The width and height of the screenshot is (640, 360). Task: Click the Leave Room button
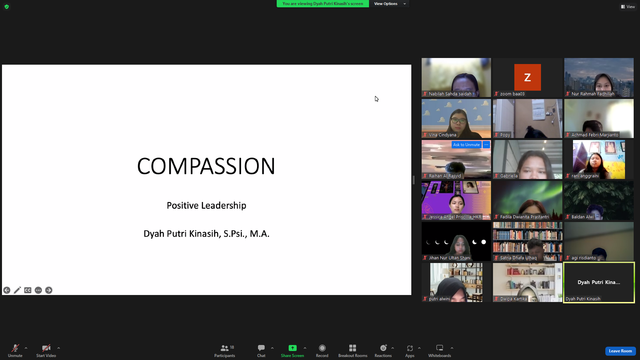click(620, 351)
